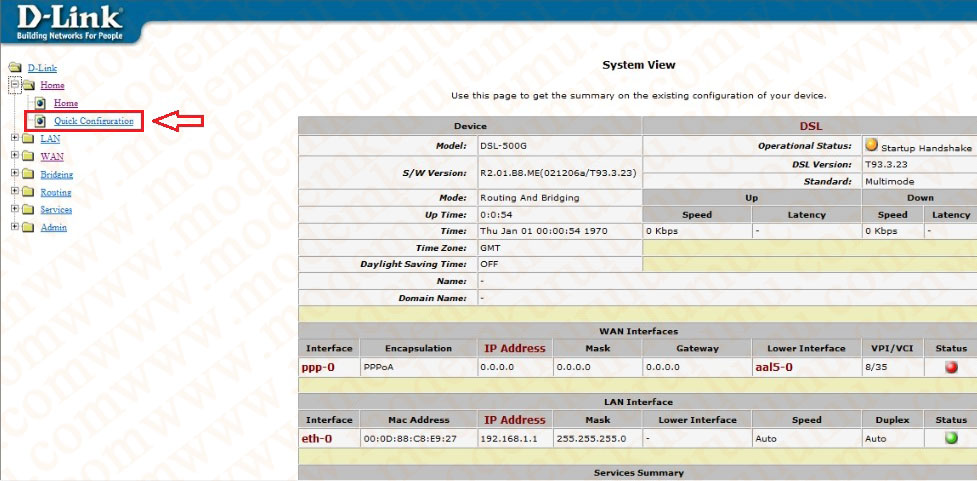
Task: Click the MAC address 00:0D:88:C8:E9:27
Action: [x=410, y=439]
